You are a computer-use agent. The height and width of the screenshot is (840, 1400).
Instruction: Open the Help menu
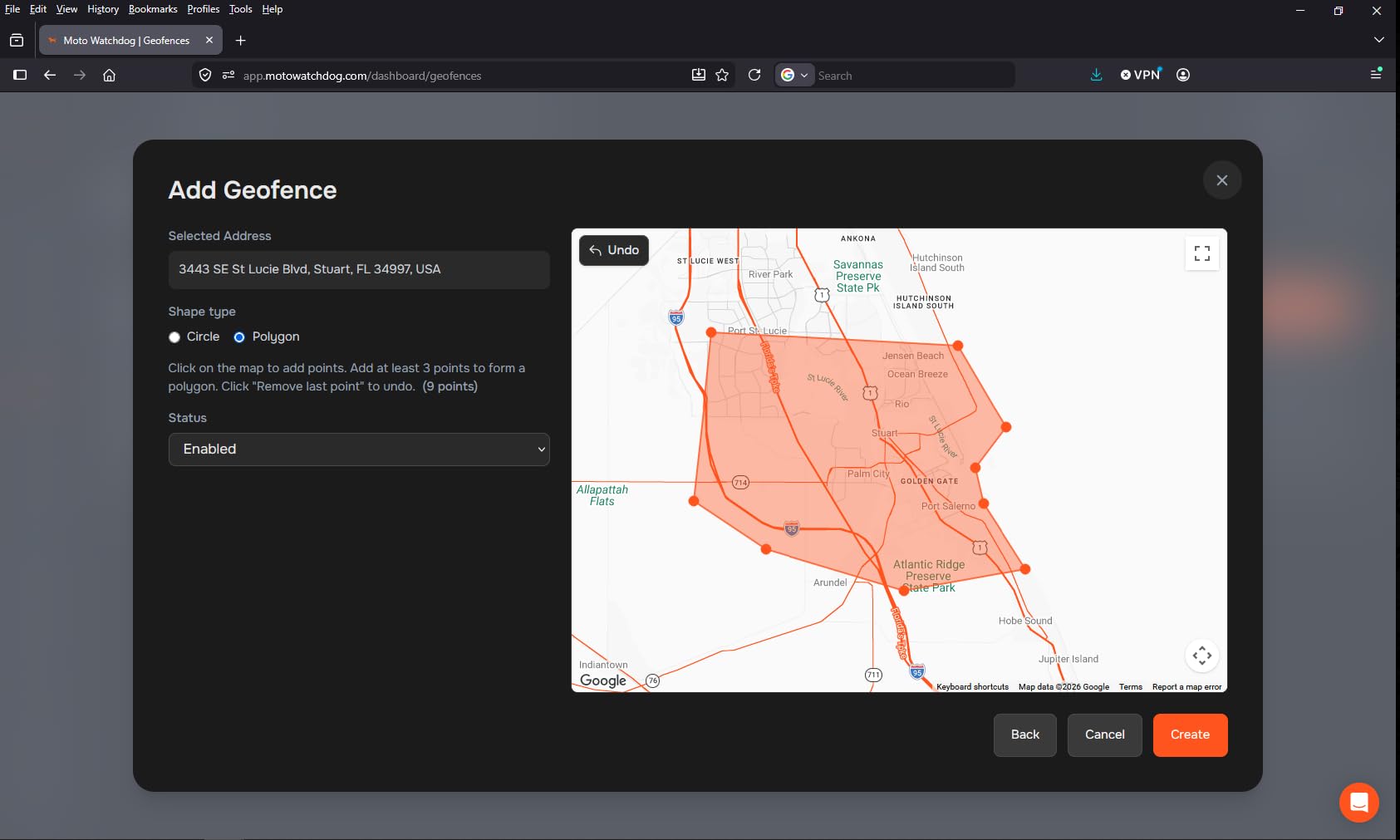(273, 9)
